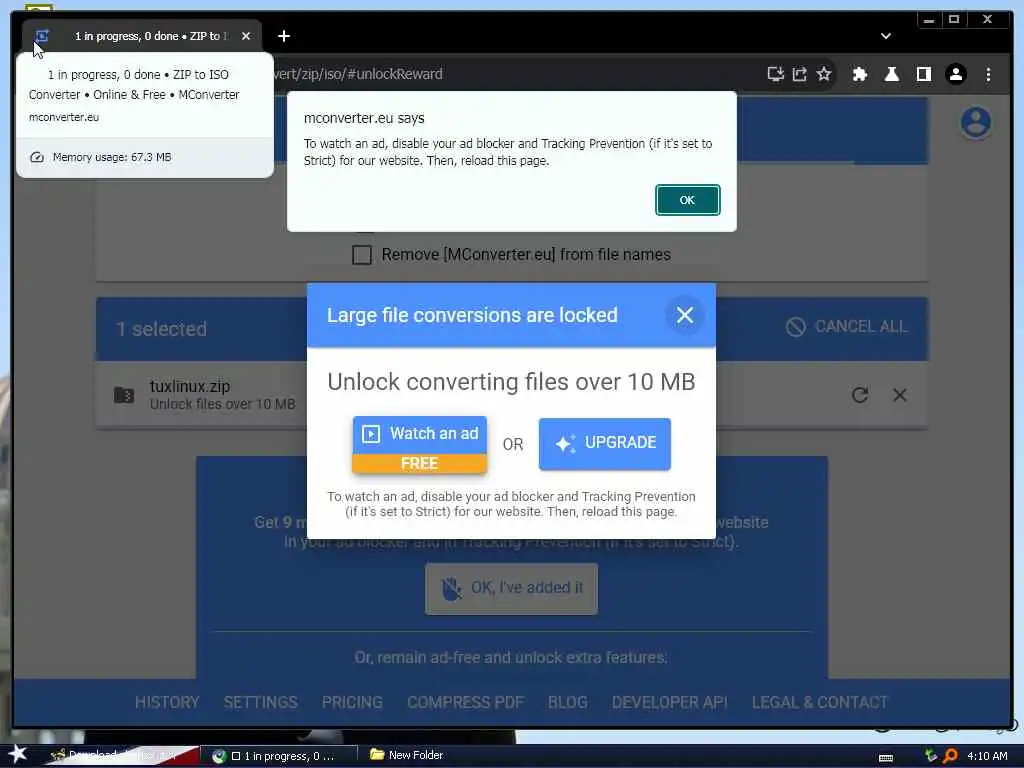Click the install app icon in address bar
The image size is (1024, 768).
click(x=775, y=74)
